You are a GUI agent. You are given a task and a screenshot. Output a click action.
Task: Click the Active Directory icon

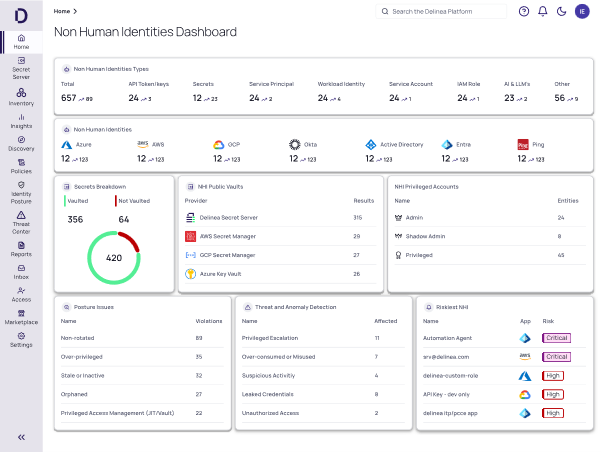tap(371, 145)
